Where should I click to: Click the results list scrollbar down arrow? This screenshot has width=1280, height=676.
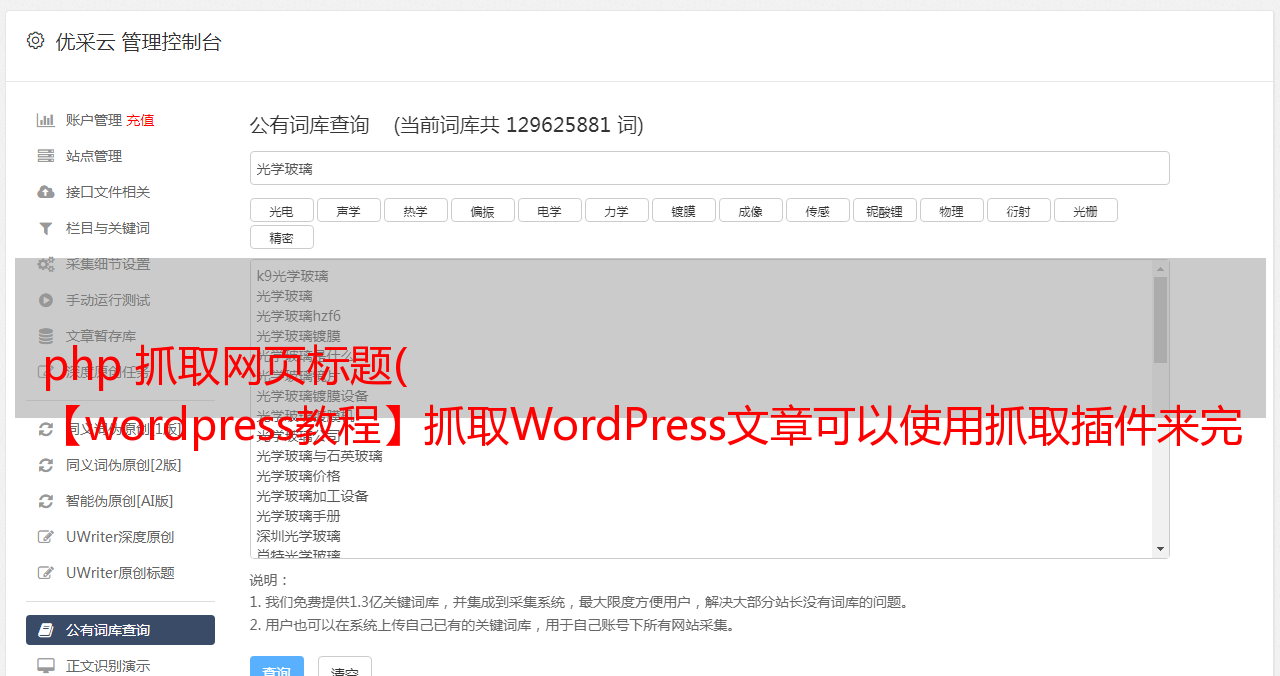click(1160, 549)
